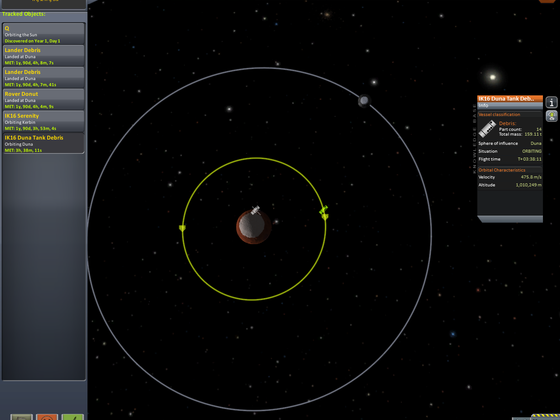Focus on the bright Sun in the sky

click(493, 77)
